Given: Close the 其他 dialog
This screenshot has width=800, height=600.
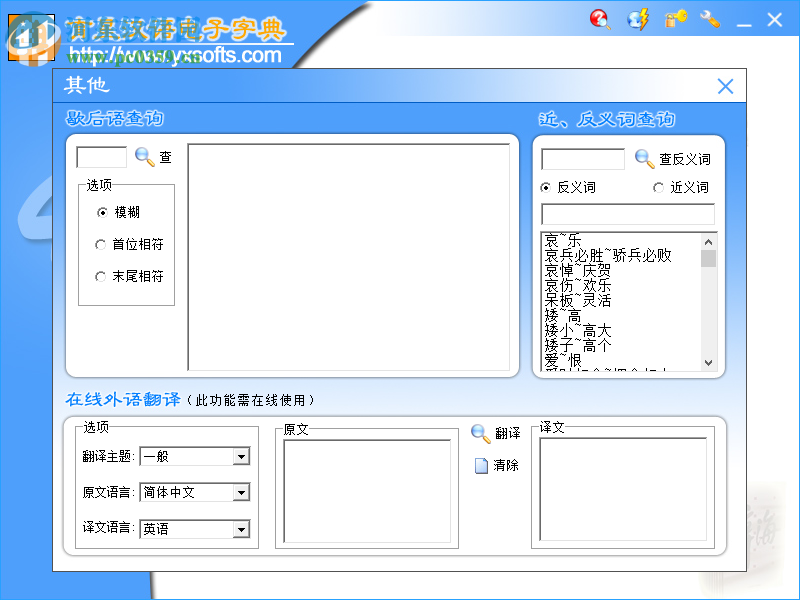Looking at the screenshot, I should pyautogui.click(x=725, y=86).
